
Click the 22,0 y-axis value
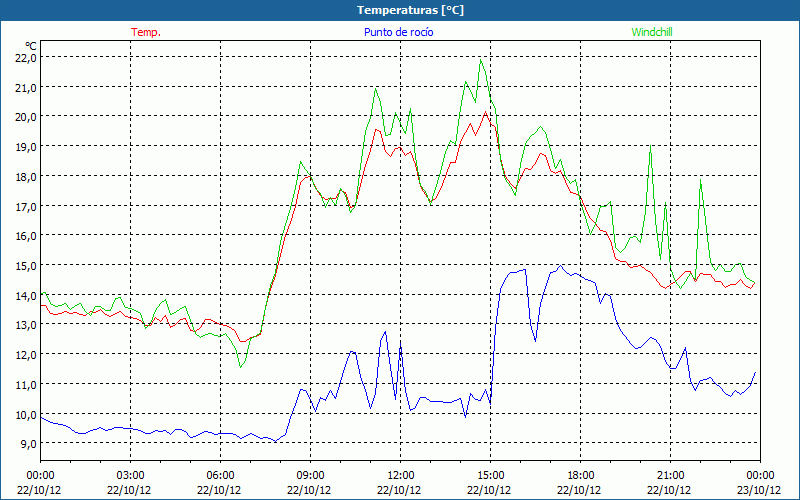(x=26, y=58)
